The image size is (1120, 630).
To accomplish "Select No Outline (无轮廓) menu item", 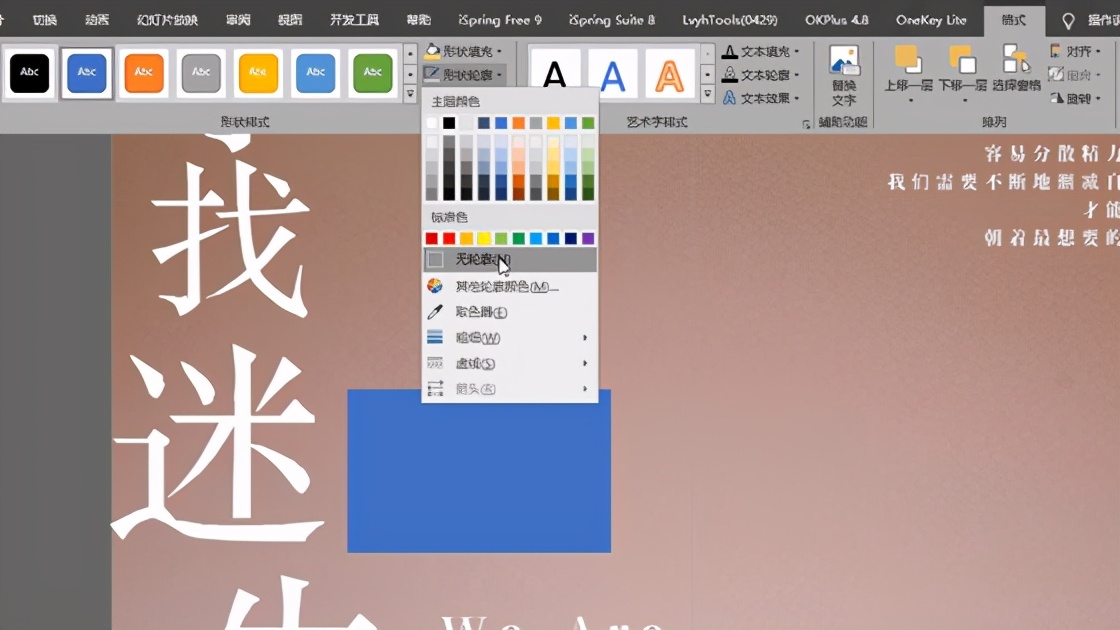I will (x=510, y=259).
